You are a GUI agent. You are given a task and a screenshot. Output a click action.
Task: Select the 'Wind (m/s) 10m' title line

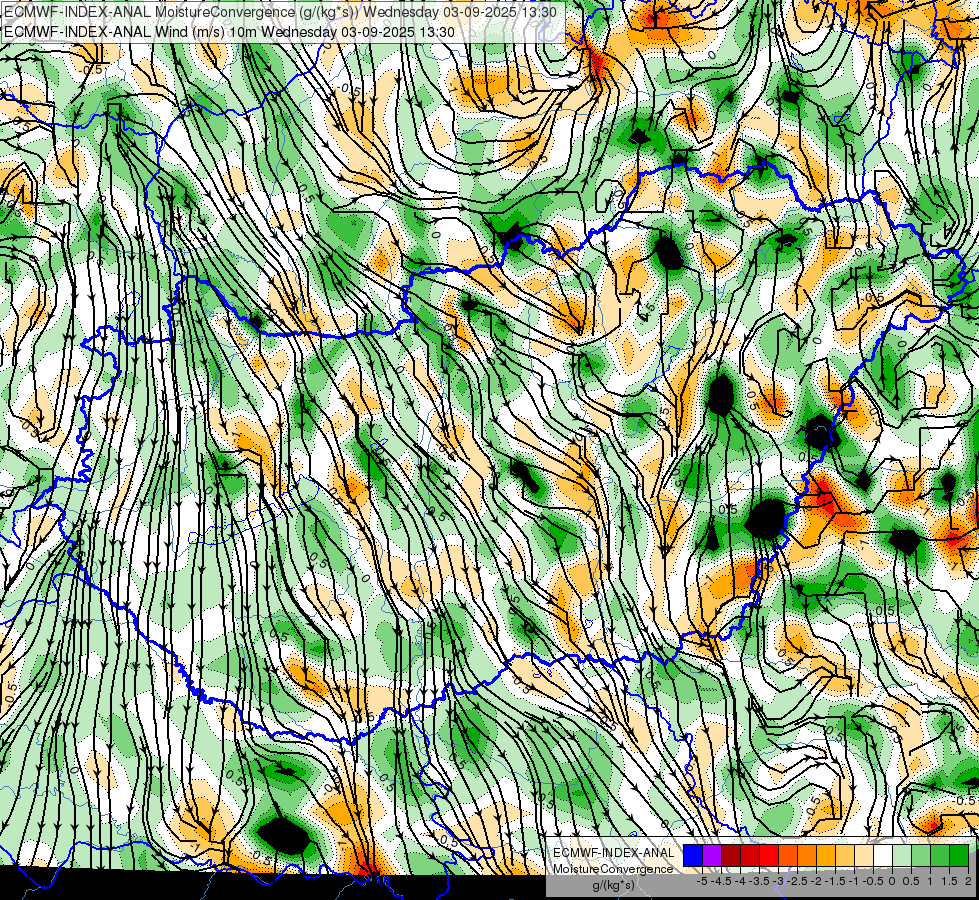pos(229,32)
